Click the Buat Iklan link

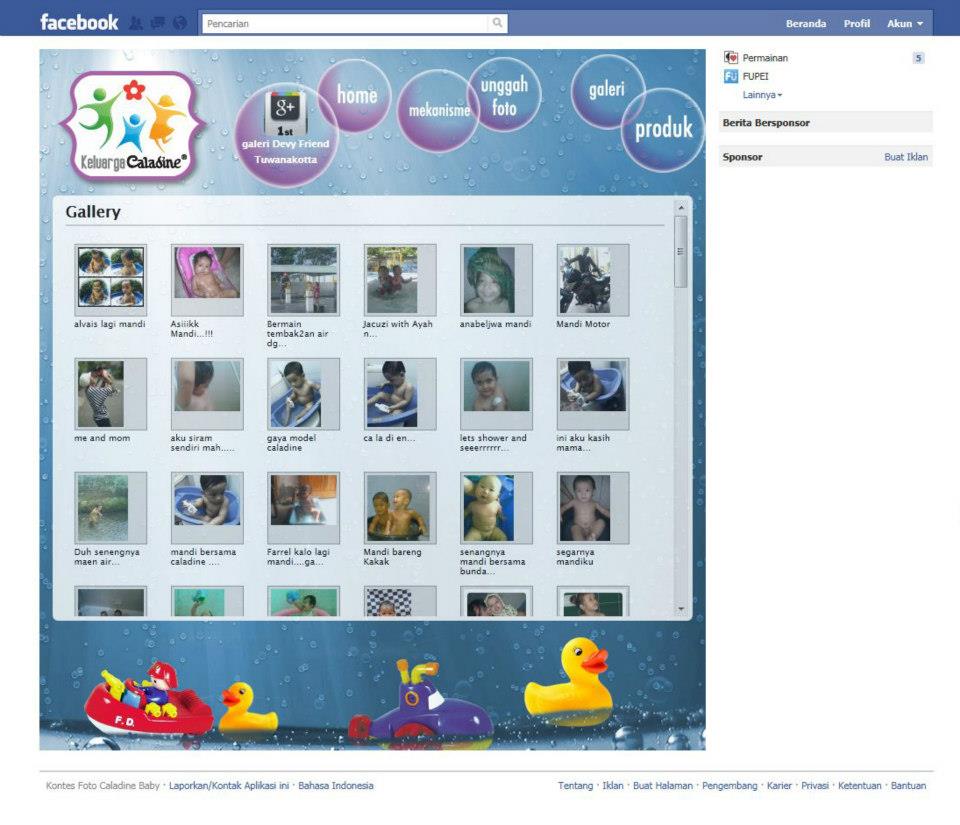click(x=906, y=157)
